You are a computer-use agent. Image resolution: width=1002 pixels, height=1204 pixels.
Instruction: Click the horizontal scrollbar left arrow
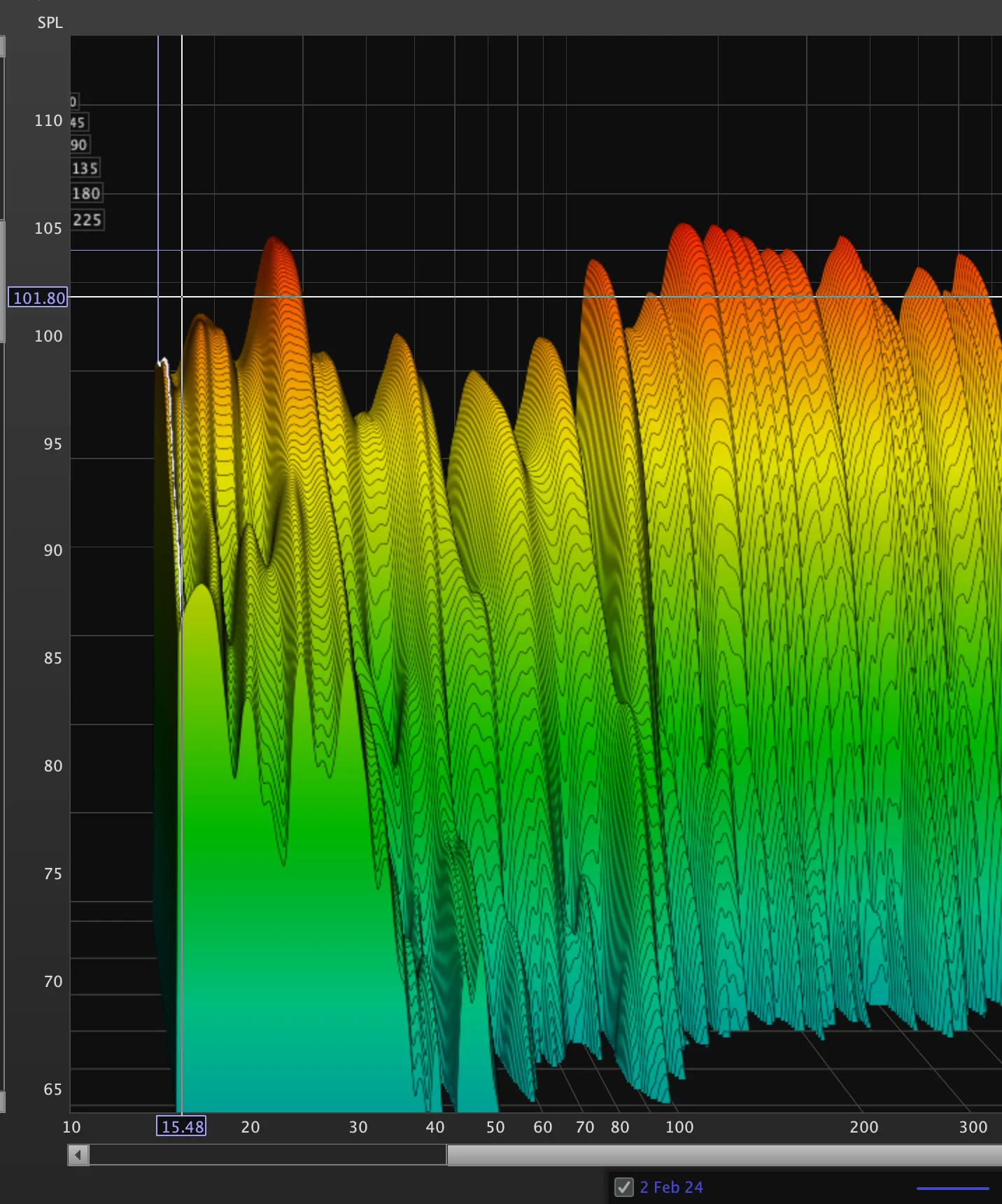(78, 1155)
